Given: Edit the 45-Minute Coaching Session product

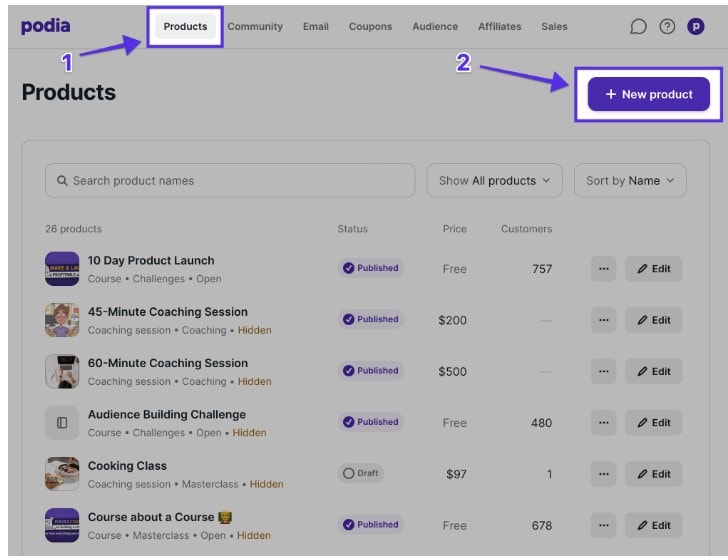Looking at the screenshot, I should [x=654, y=320].
